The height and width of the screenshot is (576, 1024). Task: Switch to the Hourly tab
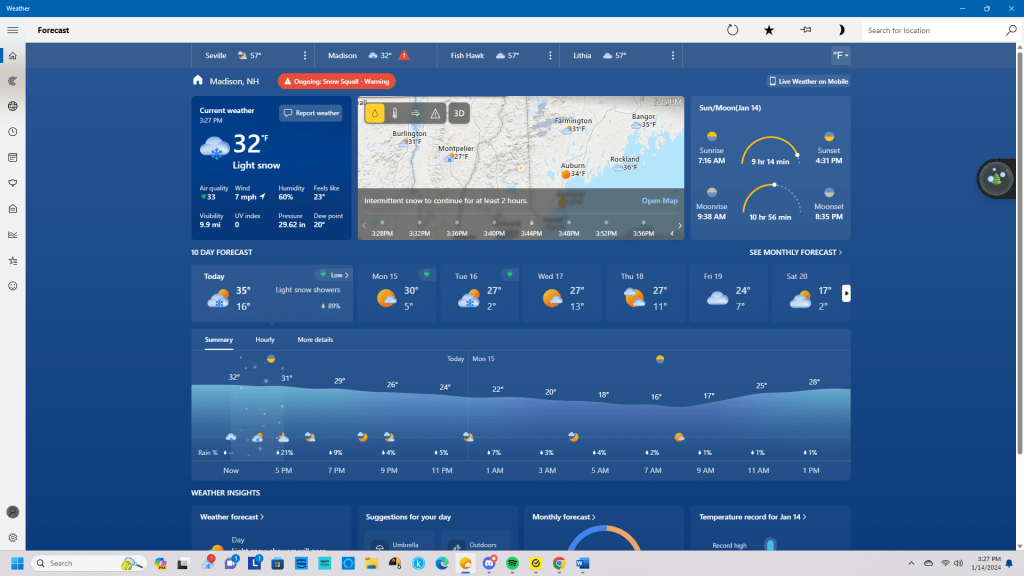[265, 340]
